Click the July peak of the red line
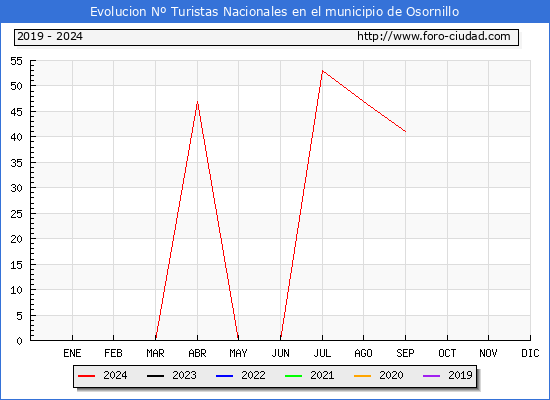The height and width of the screenshot is (400, 550). tap(322, 71)
